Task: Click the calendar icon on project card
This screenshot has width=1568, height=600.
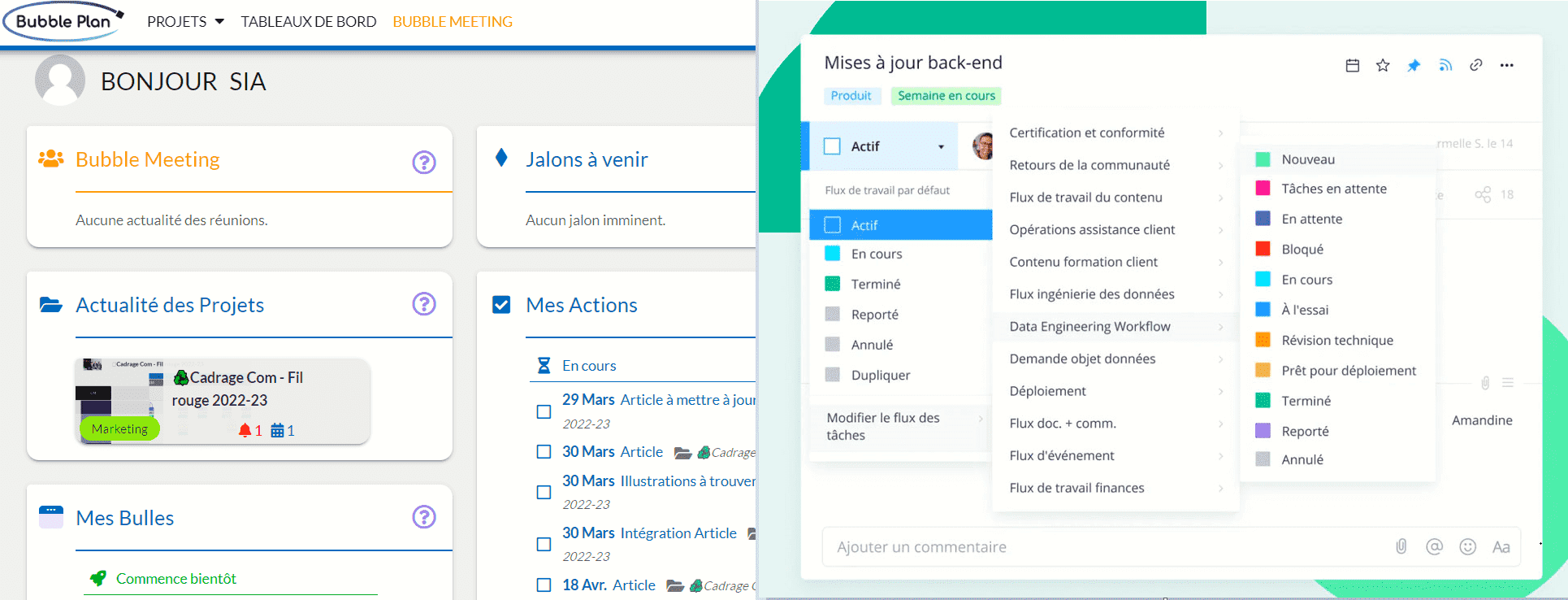Action: pyautogui.click(x=277, y=430)
